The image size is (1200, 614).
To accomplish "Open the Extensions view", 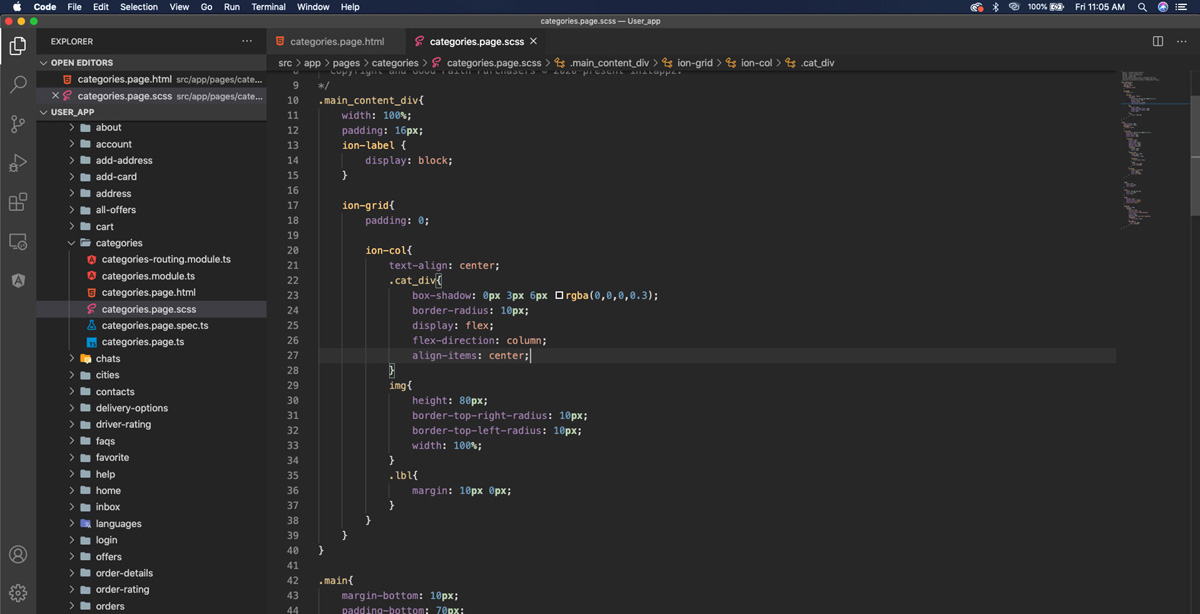I will point(18,202).
